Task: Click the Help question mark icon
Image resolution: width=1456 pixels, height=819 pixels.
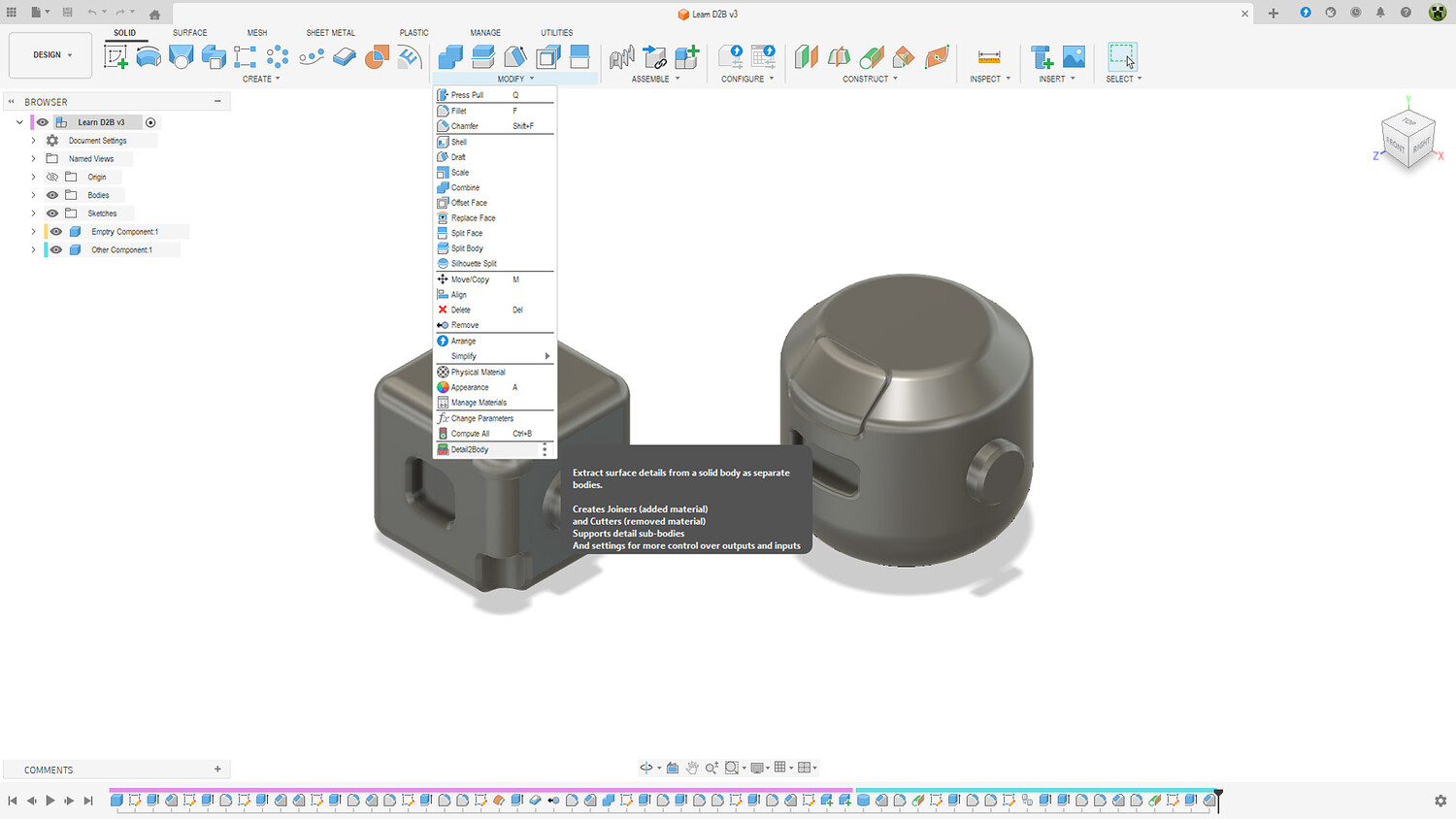Action: 1406,13
